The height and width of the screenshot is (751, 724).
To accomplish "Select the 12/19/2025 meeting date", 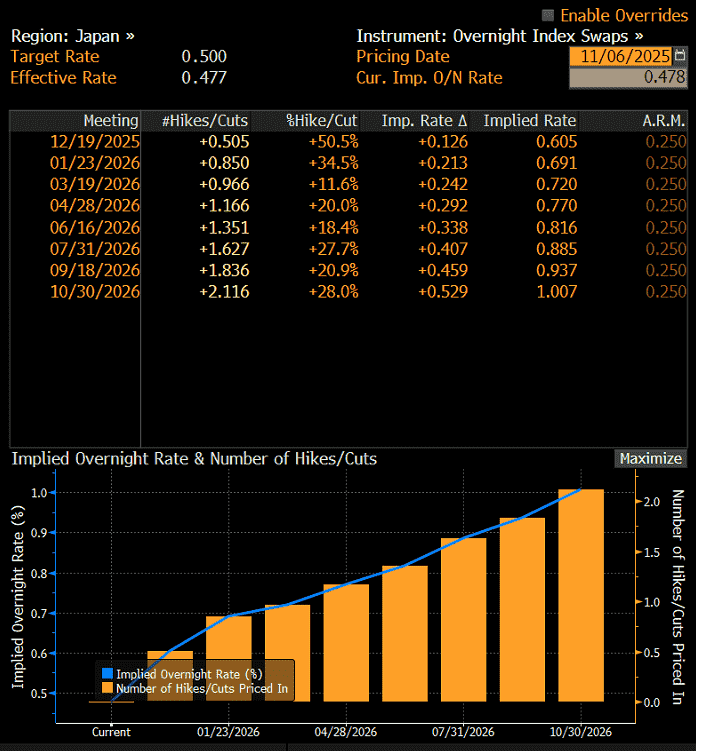I will 95,141.
